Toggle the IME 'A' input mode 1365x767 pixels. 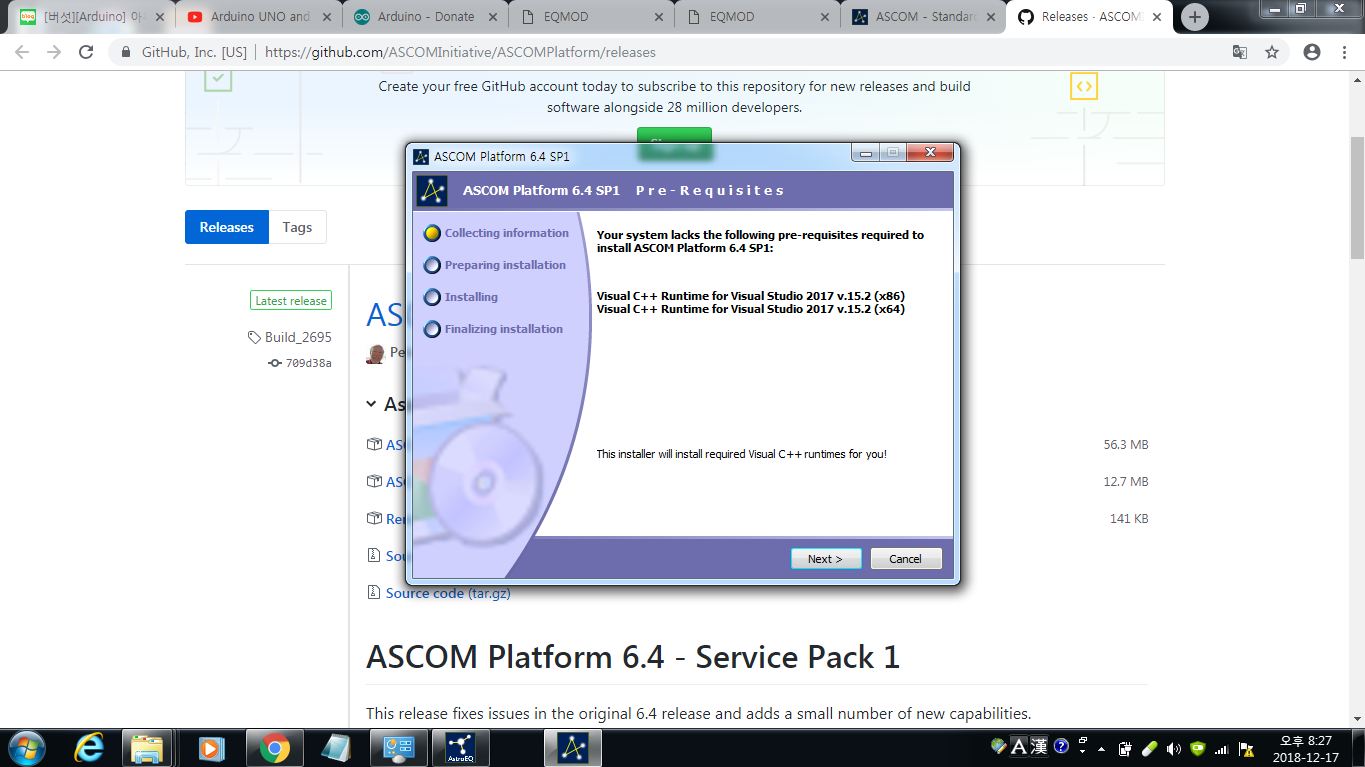point(1019,746)
